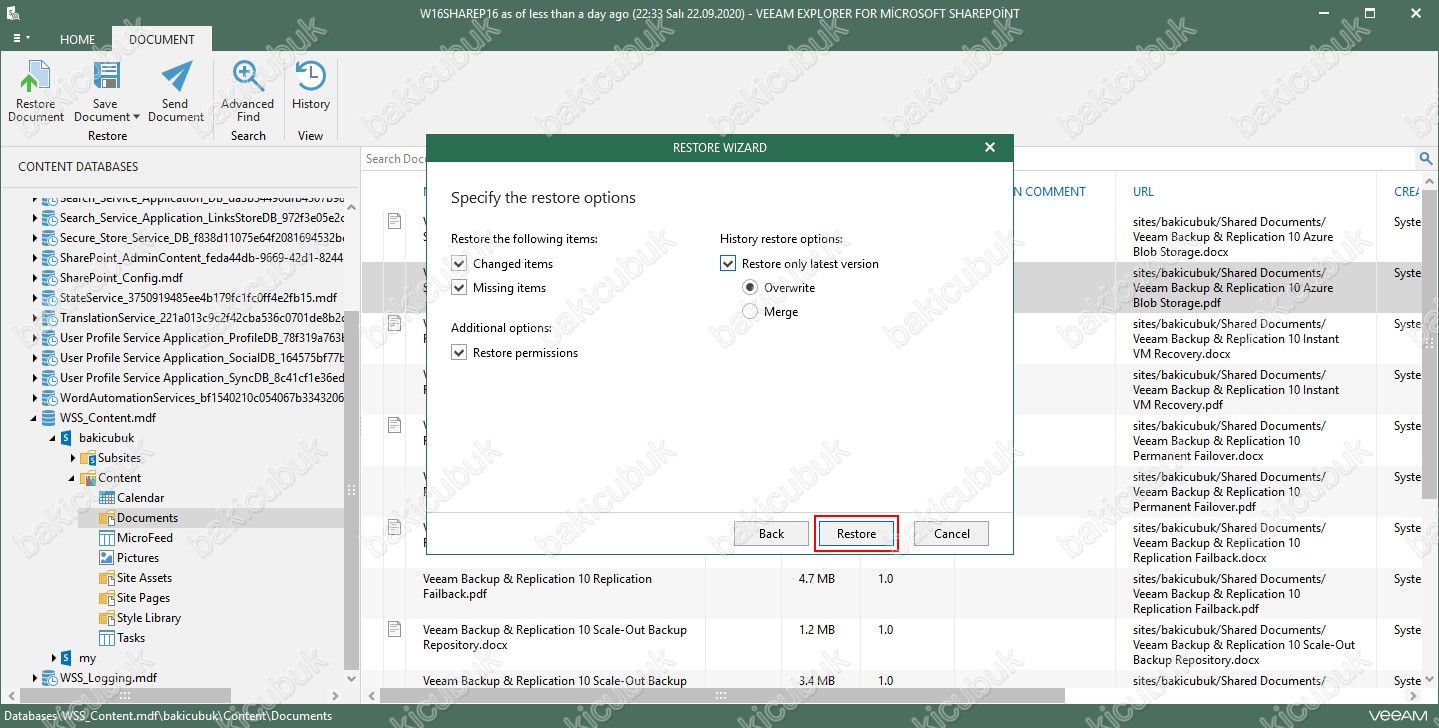1439x728 pixels.
Task: Click the Site Assets library icon
Action: point(108,578)
